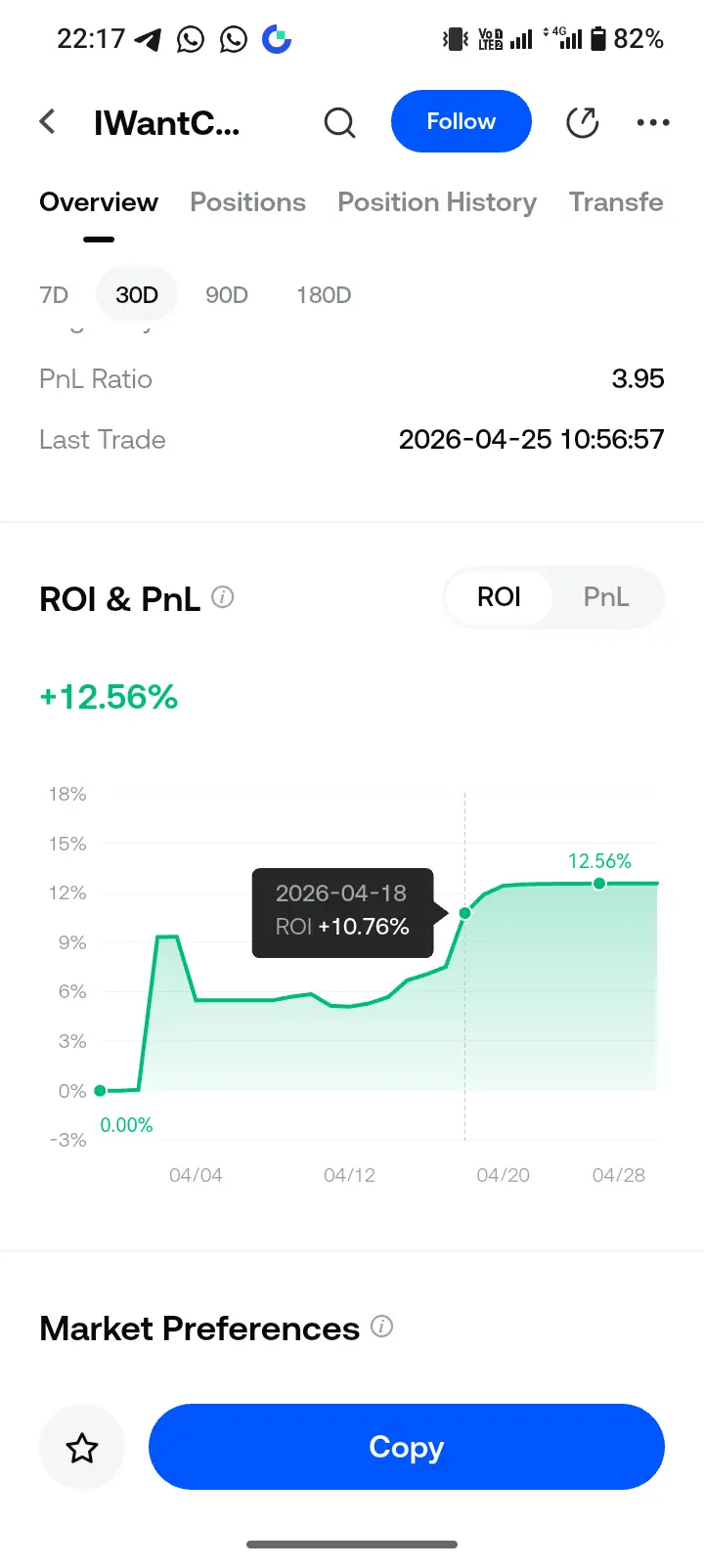
Task: Select the 90D time range
Action: 227,295
